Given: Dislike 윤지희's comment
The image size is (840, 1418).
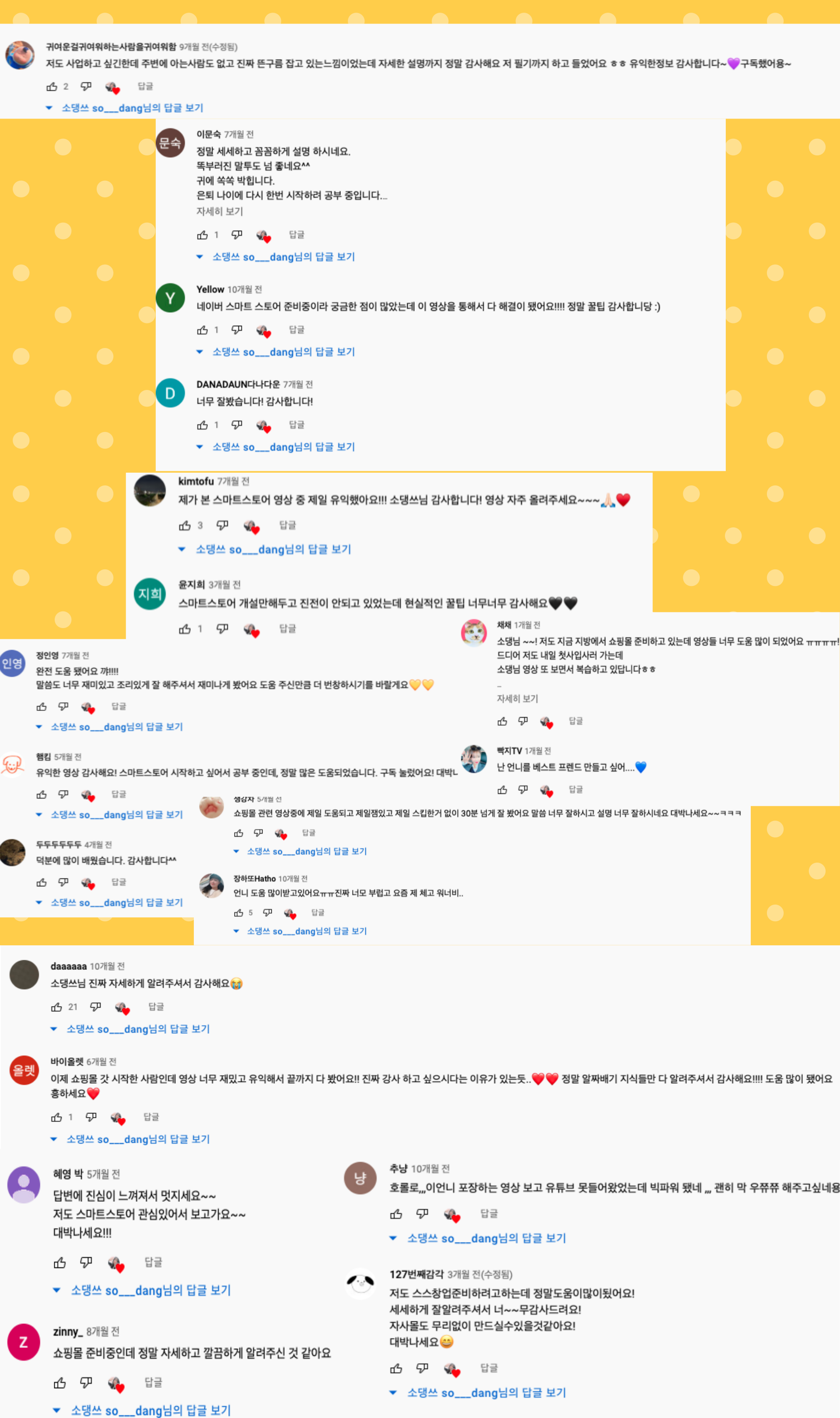Looking at the screenshot, I should pyautogui.click(x=222, y=628).
